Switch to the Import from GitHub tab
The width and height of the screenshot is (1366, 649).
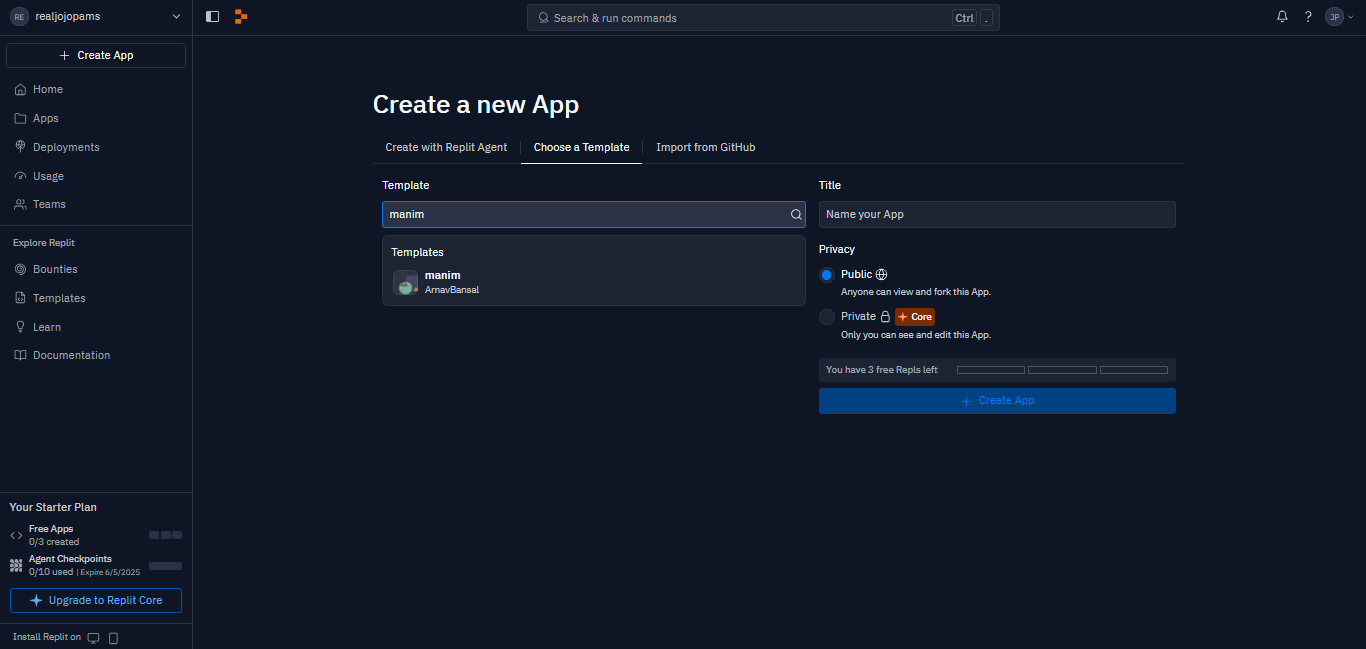point(705,147)
